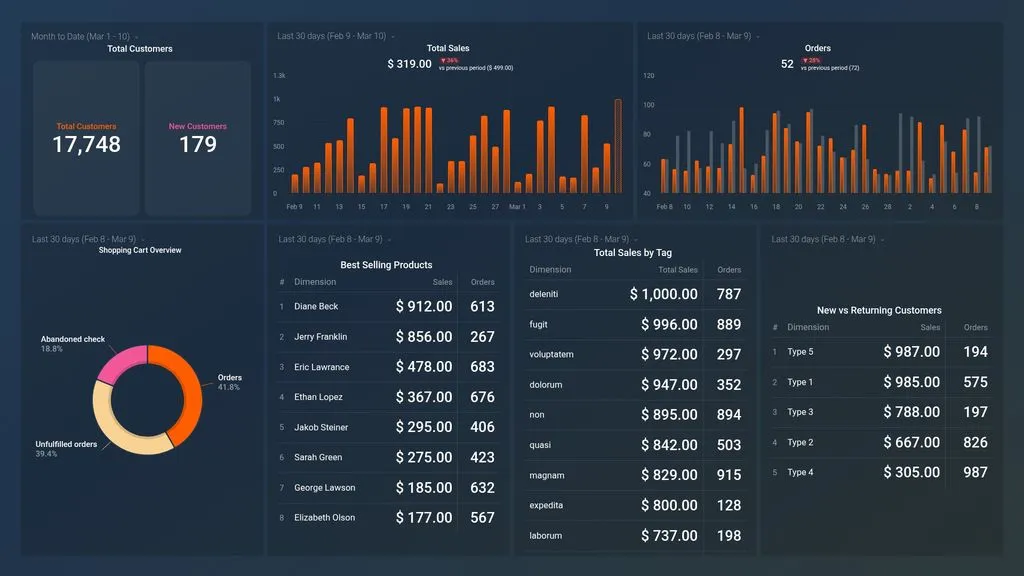Click the $ 800.00 value for expedita

point(669,505)
